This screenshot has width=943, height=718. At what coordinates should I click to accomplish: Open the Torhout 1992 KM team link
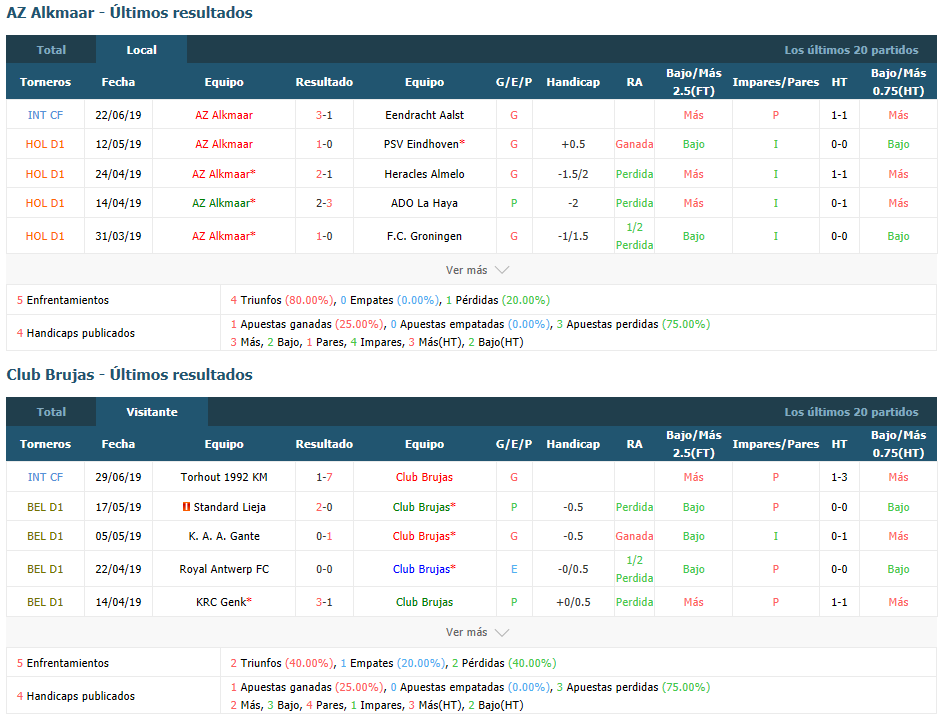click(224, 477)
